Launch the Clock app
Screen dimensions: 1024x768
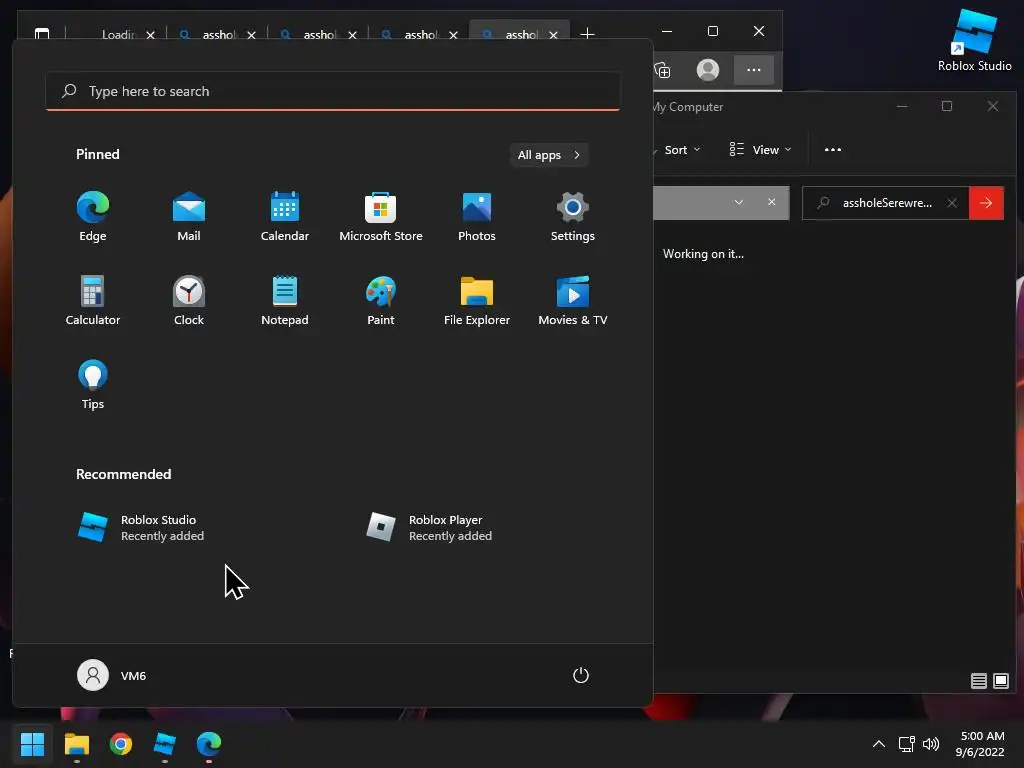click(x=189, y=300)
